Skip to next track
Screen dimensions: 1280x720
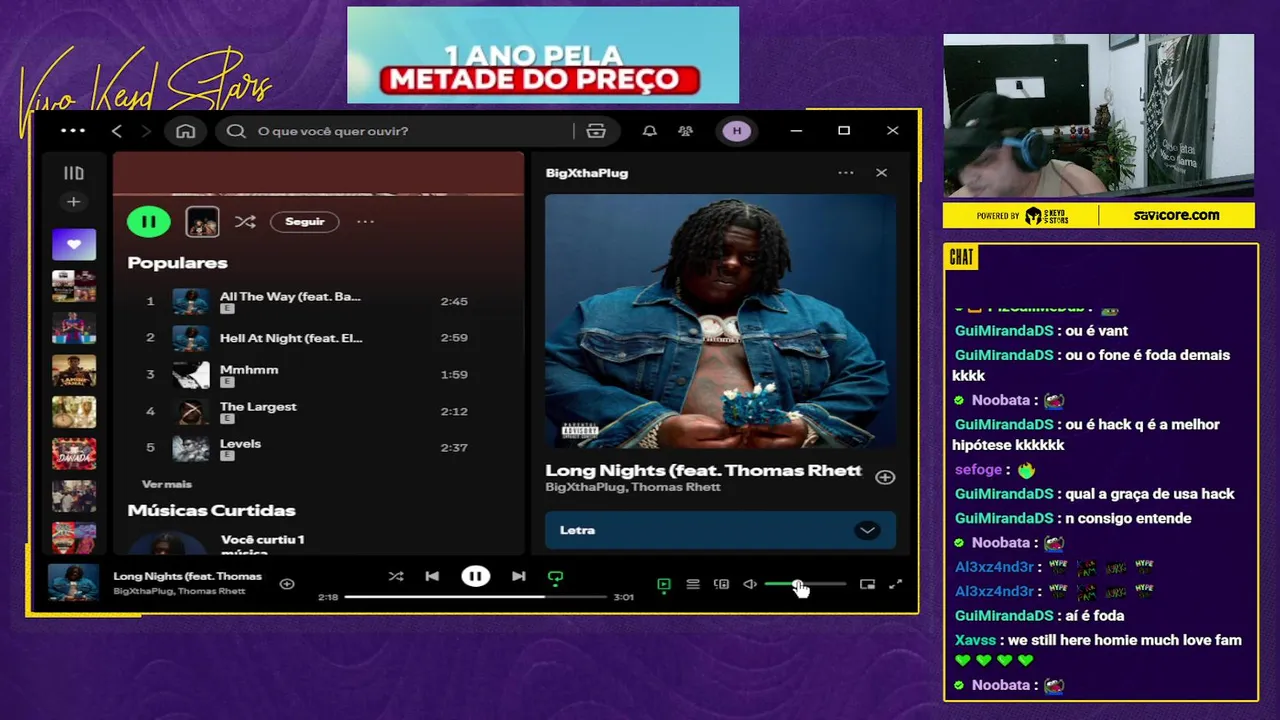click(518, 577)
